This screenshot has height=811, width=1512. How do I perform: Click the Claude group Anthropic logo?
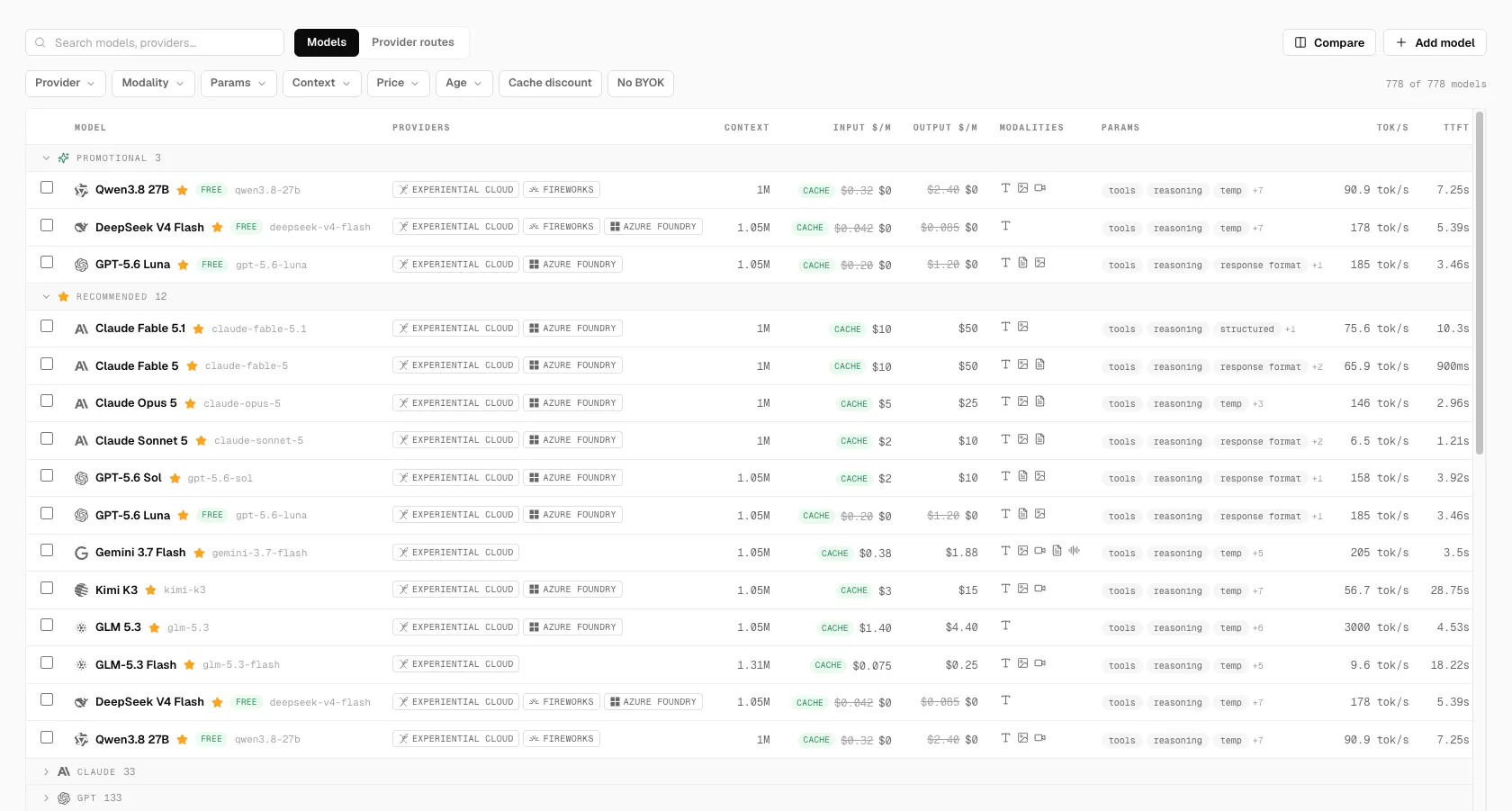pos(64,771)
